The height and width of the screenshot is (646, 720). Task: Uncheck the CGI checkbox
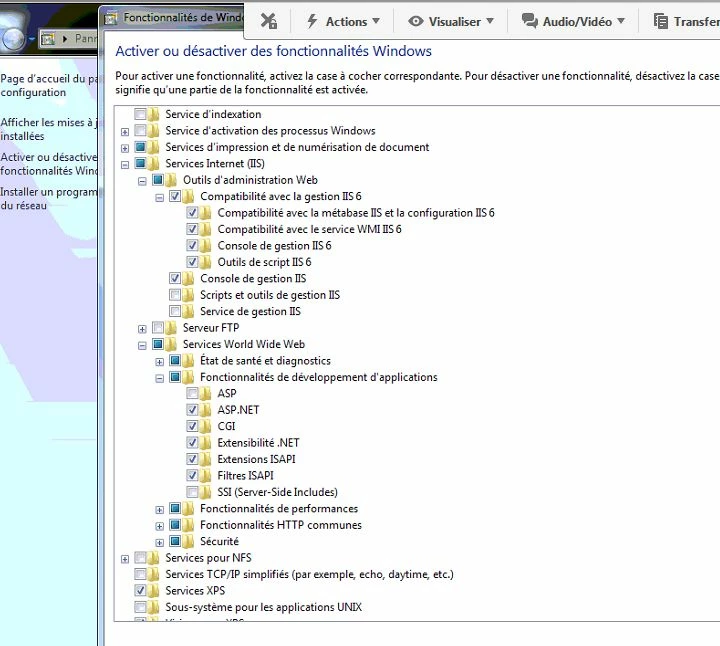tap(192, 426)
